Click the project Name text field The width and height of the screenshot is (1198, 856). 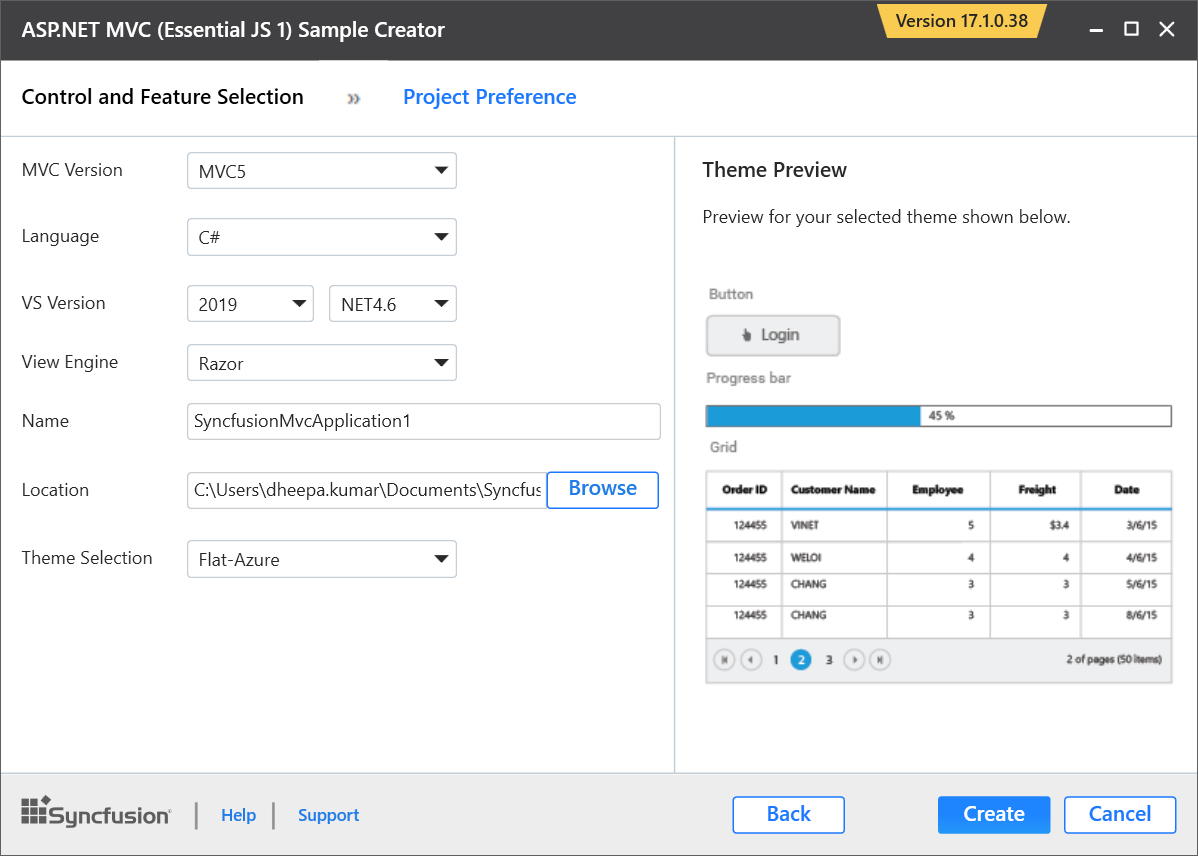423,421
